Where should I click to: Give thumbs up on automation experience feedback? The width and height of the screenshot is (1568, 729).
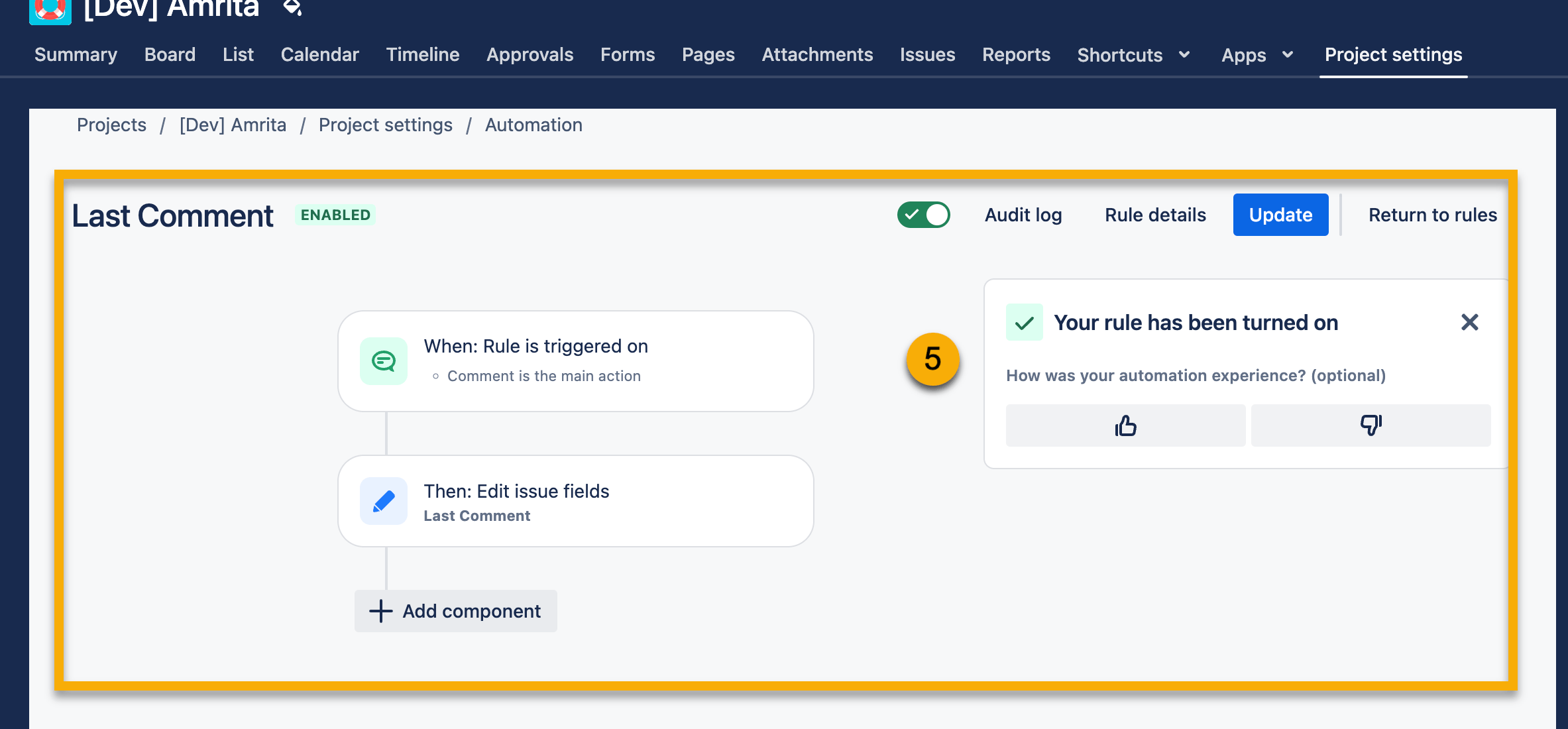[x=1125, y=425]
